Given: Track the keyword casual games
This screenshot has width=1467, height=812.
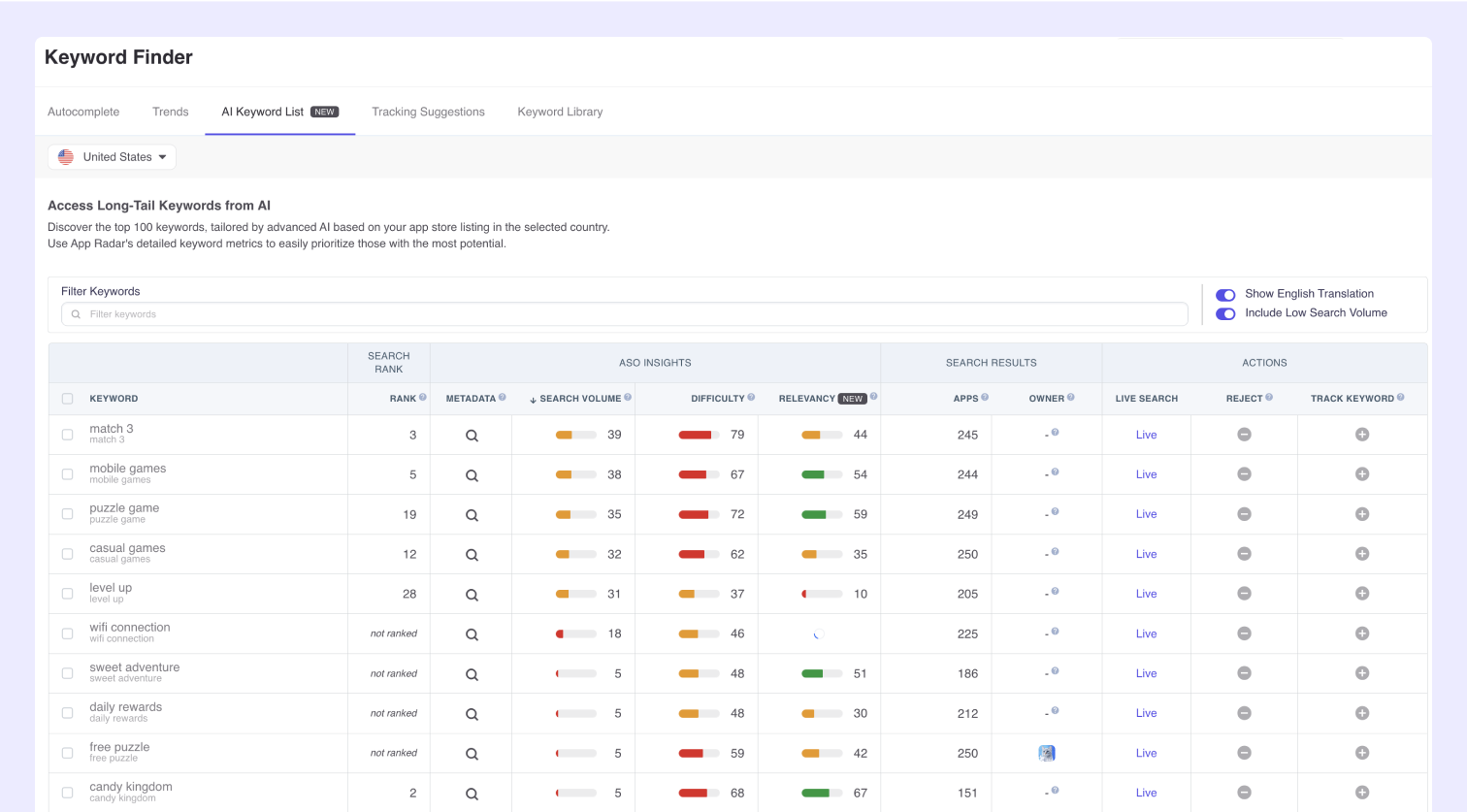Looking at the screenshot, I should 1361,554.
